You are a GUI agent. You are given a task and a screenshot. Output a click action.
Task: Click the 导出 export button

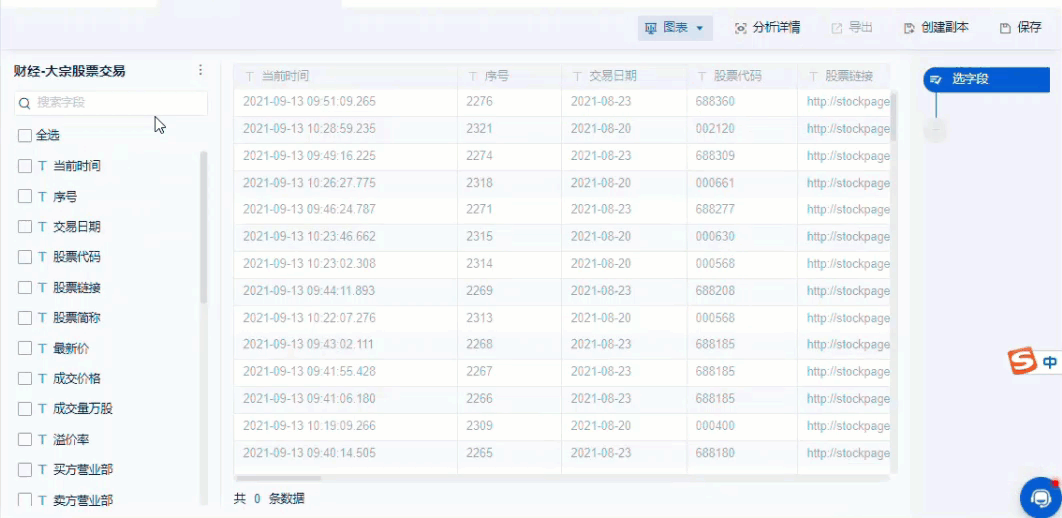pos(852,28)
